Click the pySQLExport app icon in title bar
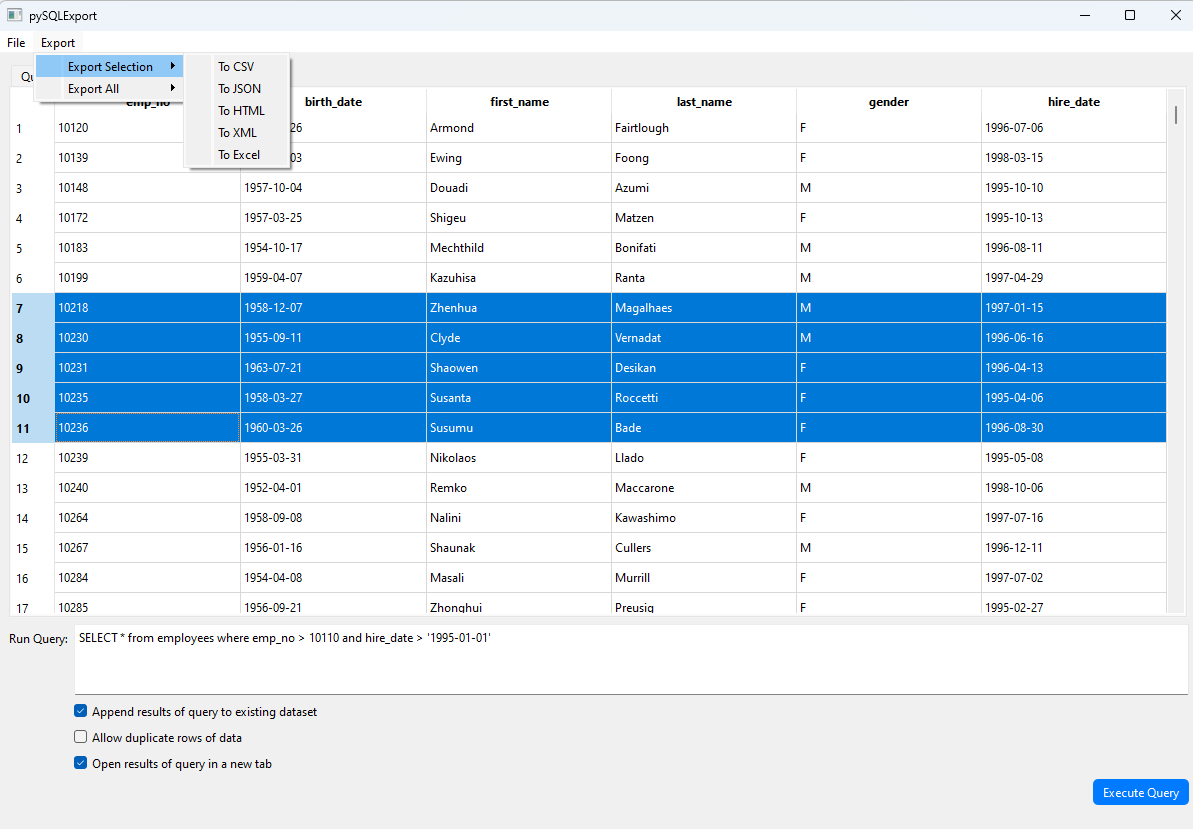This screenshot has width=1193, height=829. 14,15
